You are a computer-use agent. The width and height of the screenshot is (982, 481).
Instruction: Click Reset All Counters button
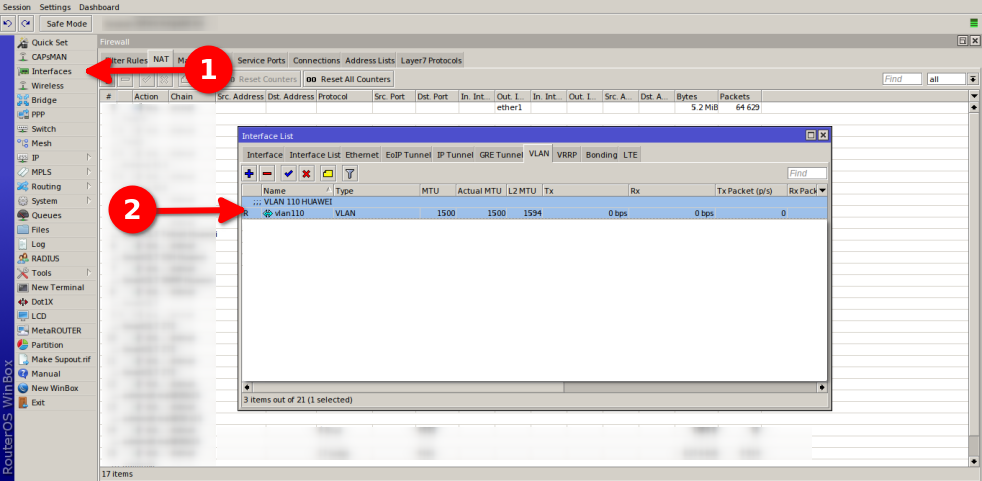(x=348, y=79)
